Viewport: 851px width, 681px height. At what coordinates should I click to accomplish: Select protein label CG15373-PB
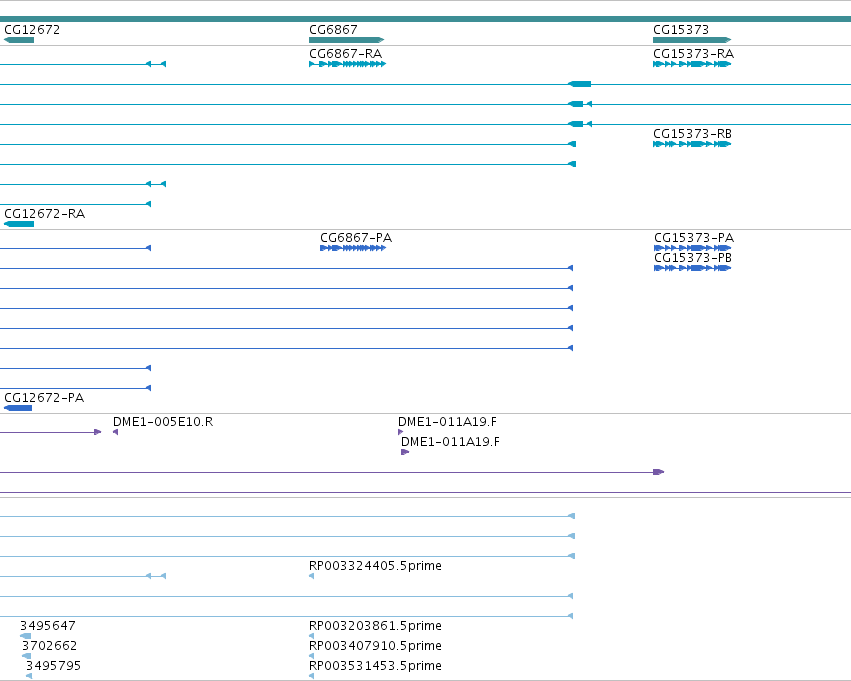(x=693, y=258)
